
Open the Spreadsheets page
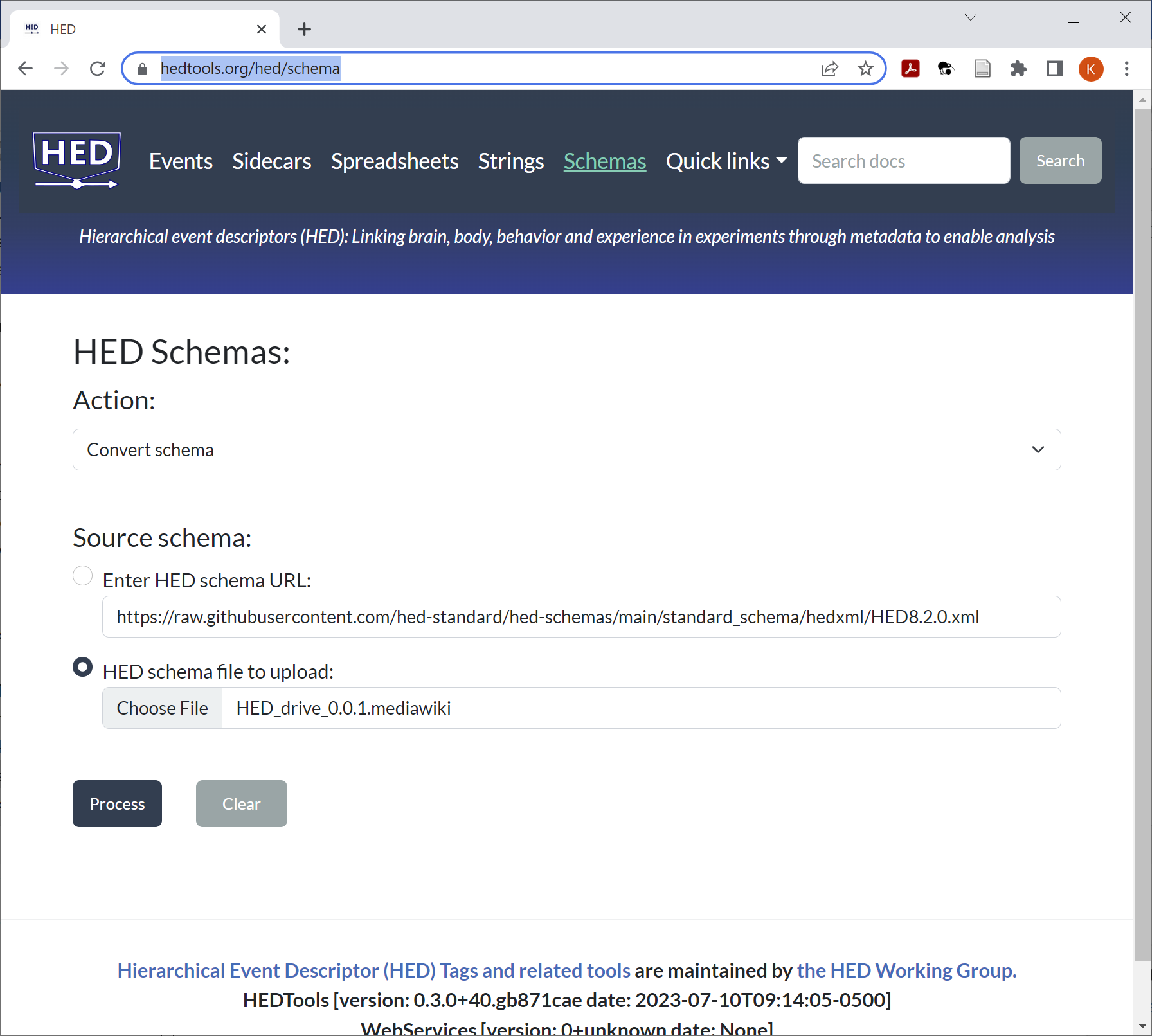394,161
